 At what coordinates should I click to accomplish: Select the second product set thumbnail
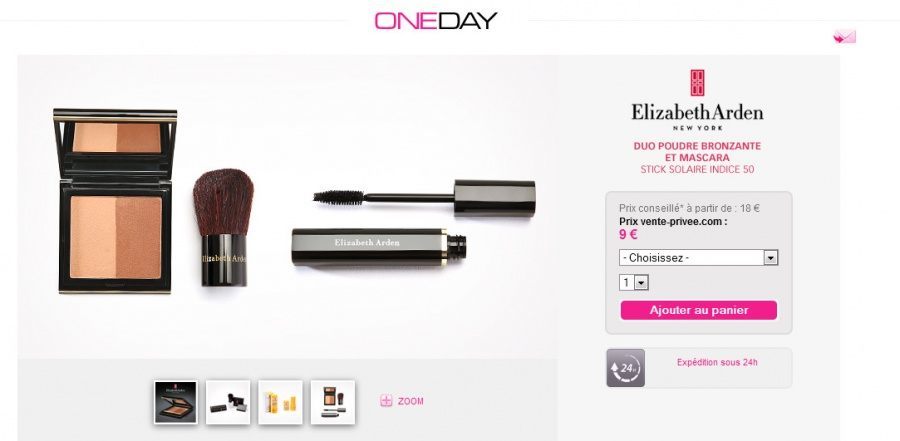click(228, 403)
